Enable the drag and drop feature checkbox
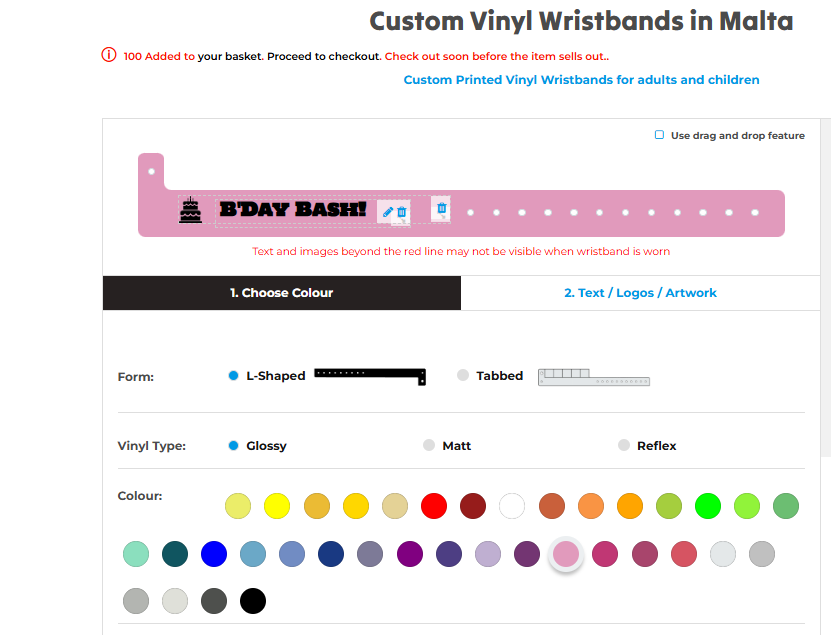 659,135
